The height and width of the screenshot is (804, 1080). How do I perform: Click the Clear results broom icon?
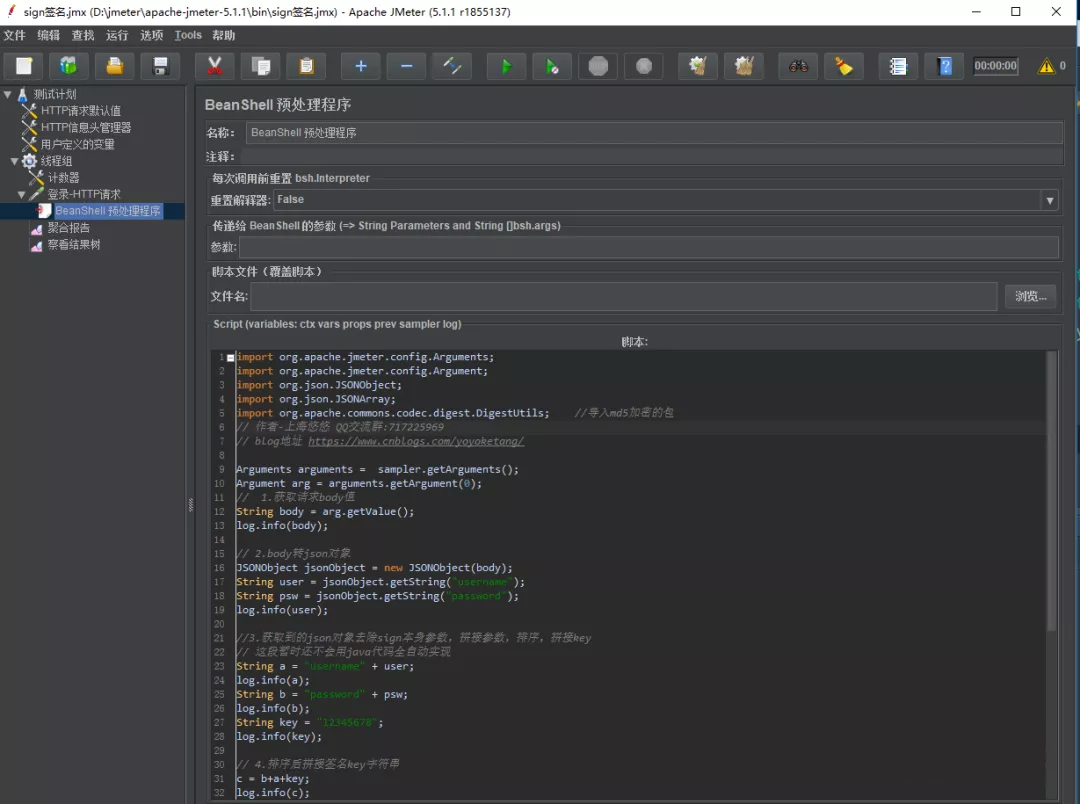pos(697,66)
